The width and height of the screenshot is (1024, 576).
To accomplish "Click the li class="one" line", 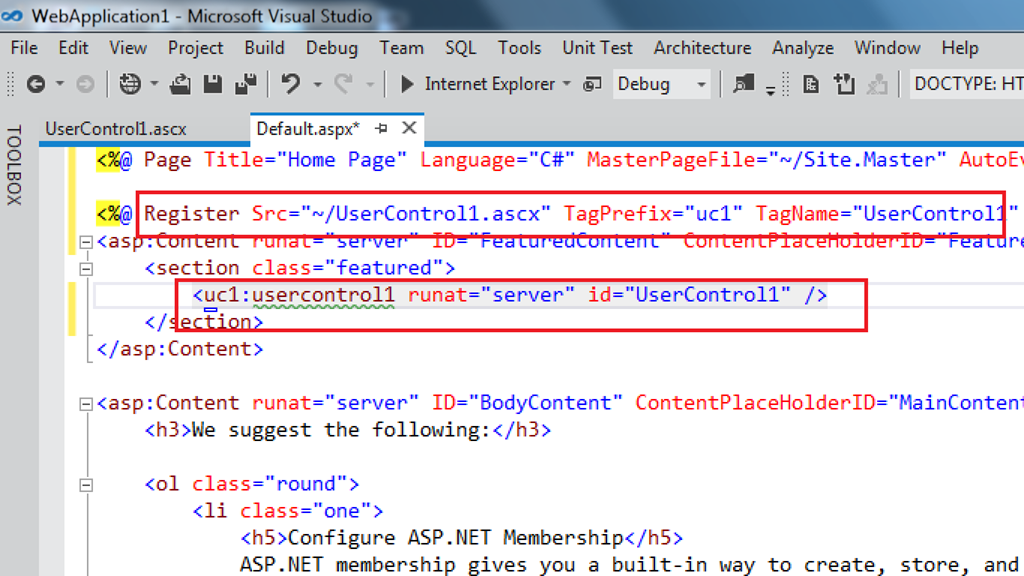I will pyautogui.click(x=288, y=511).
